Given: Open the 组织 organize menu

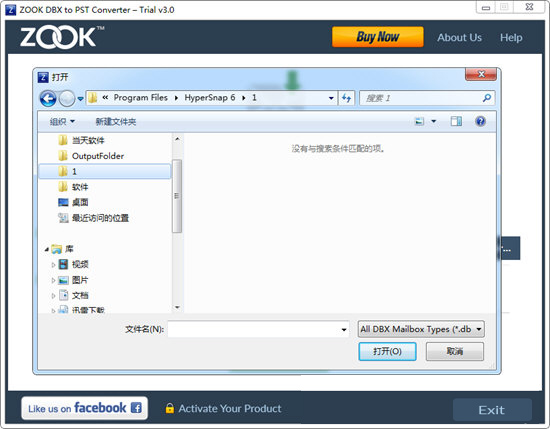Looking at the screenshot, I should pyautogui.click(x=62, y=122).
